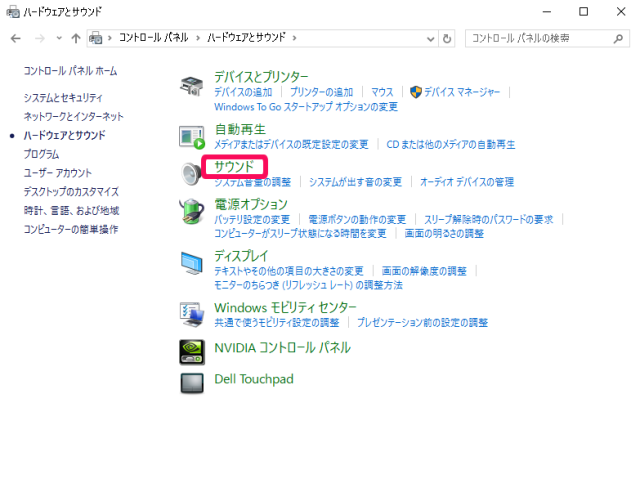The width and height of the screenshot is (640, 479).
Task: Expand the chevron before コントロール パネル breadcrumb
Action: coord(109,38)
